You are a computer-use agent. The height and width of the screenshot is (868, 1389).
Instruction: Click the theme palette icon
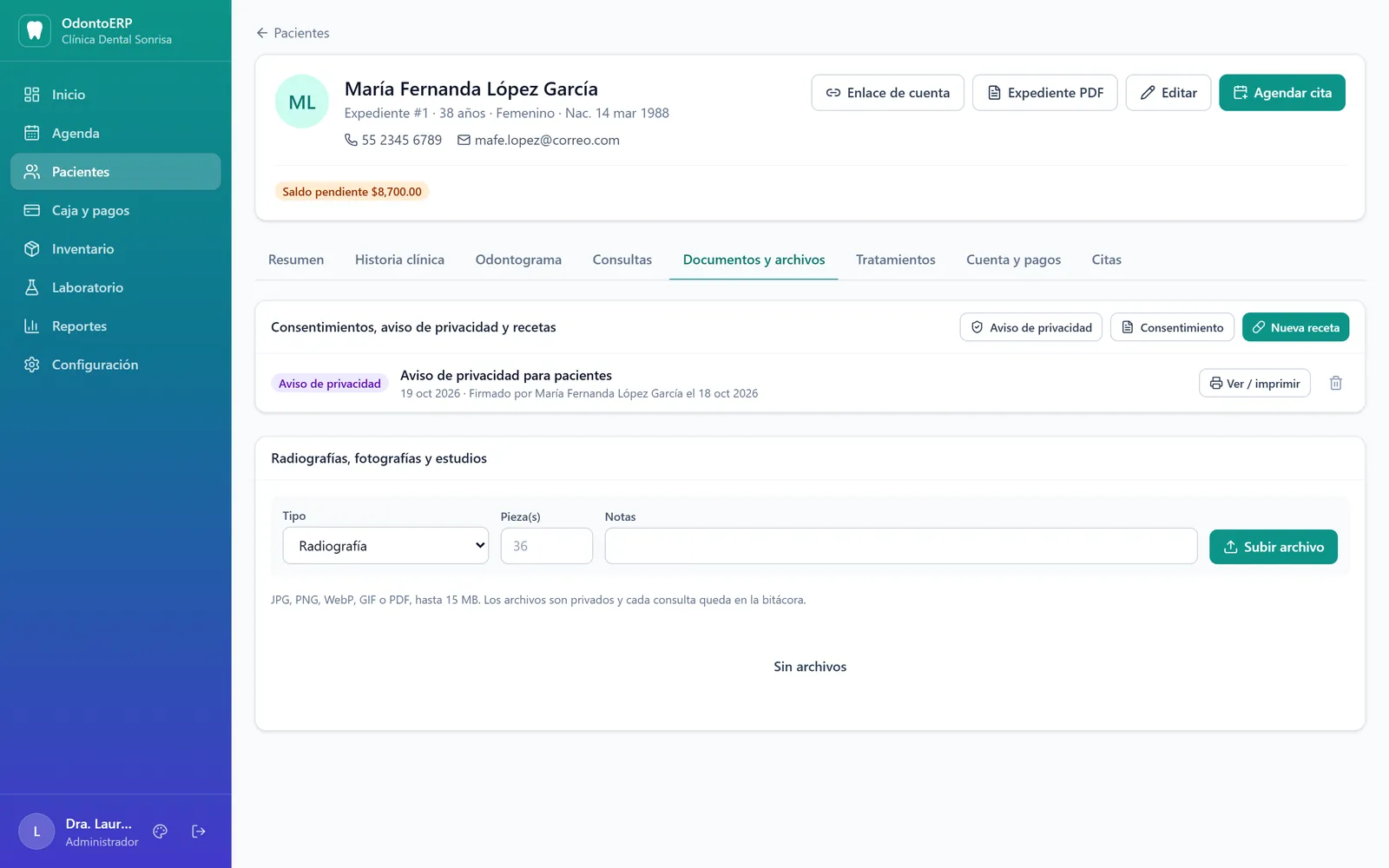click(160, 832)
